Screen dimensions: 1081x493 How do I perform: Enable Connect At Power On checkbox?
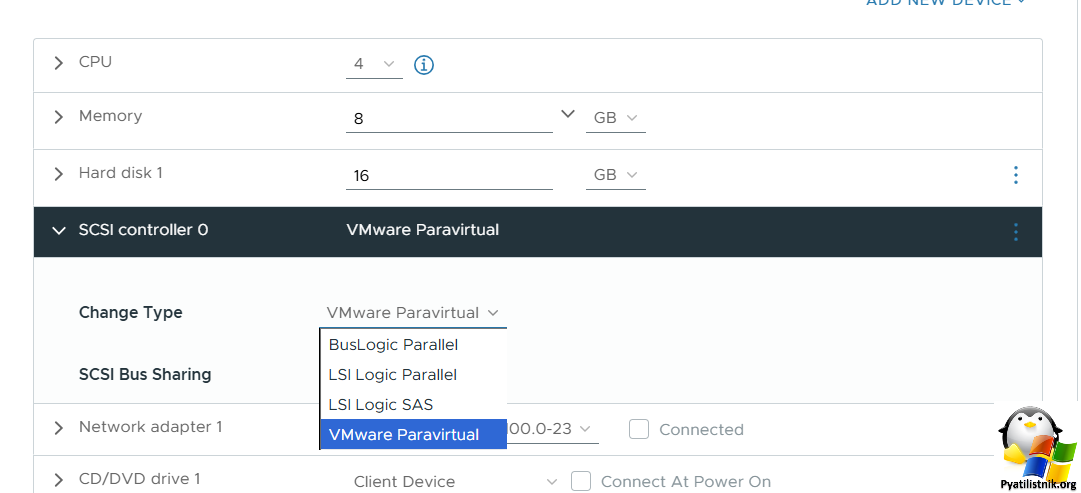coord(581,481)
